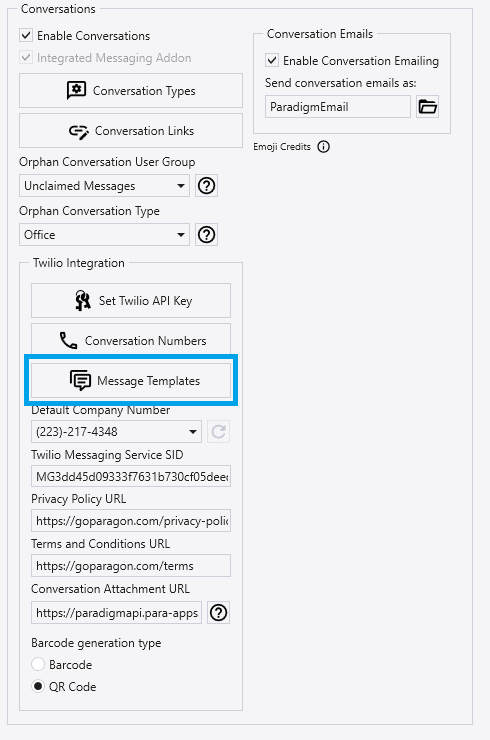
Task: Open Message Templates
Action: click(131, 380)
